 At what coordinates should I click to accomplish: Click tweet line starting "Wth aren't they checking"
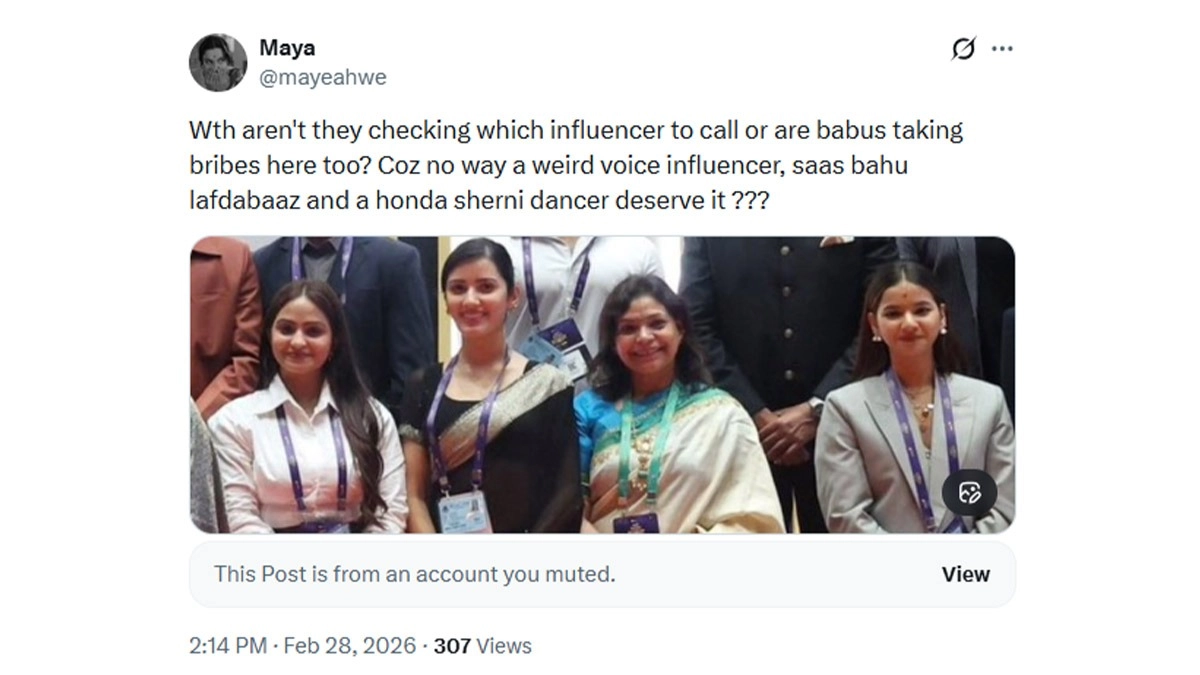[x=575, y=130]
